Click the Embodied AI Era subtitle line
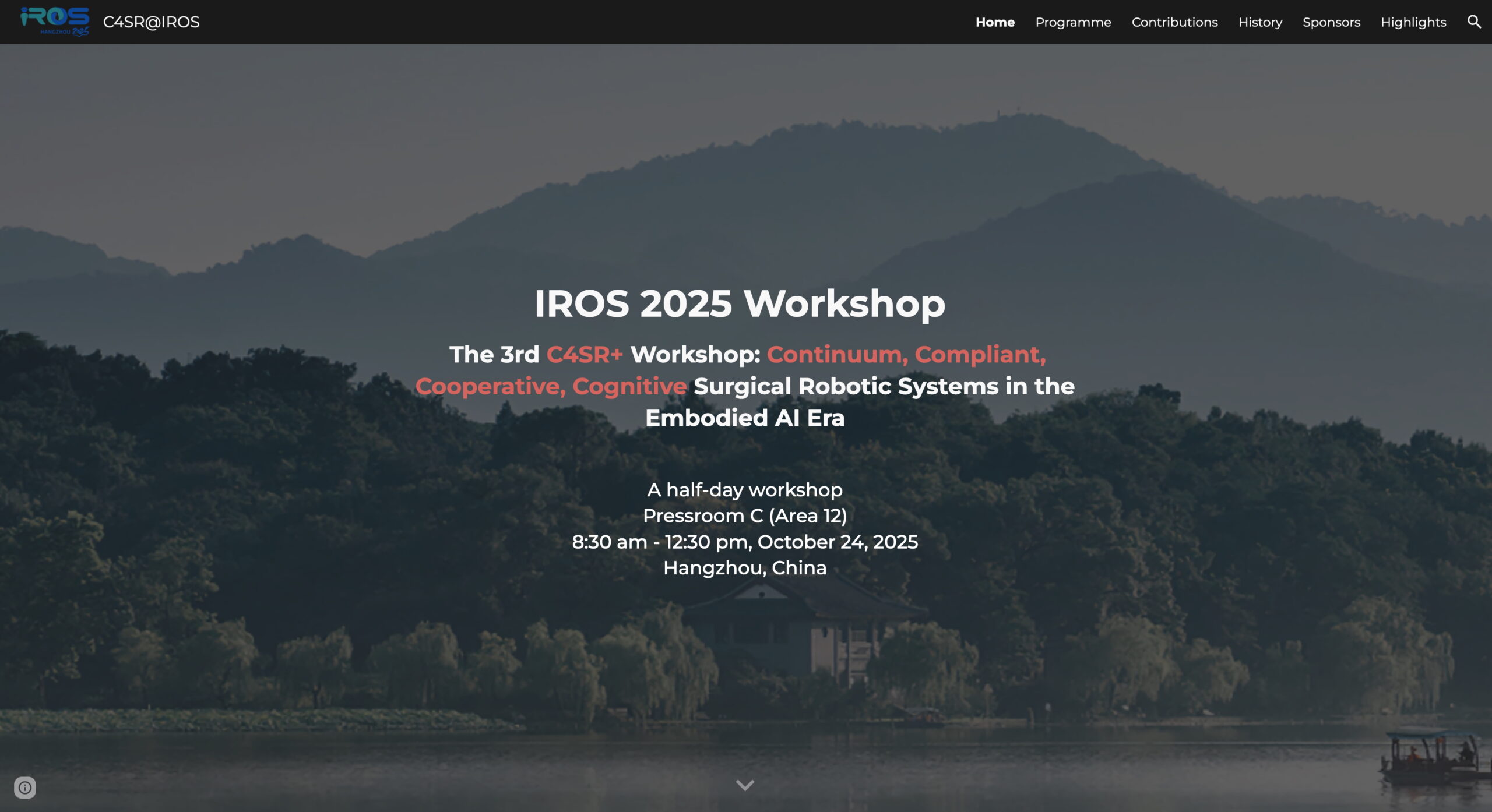 (745, 418)
